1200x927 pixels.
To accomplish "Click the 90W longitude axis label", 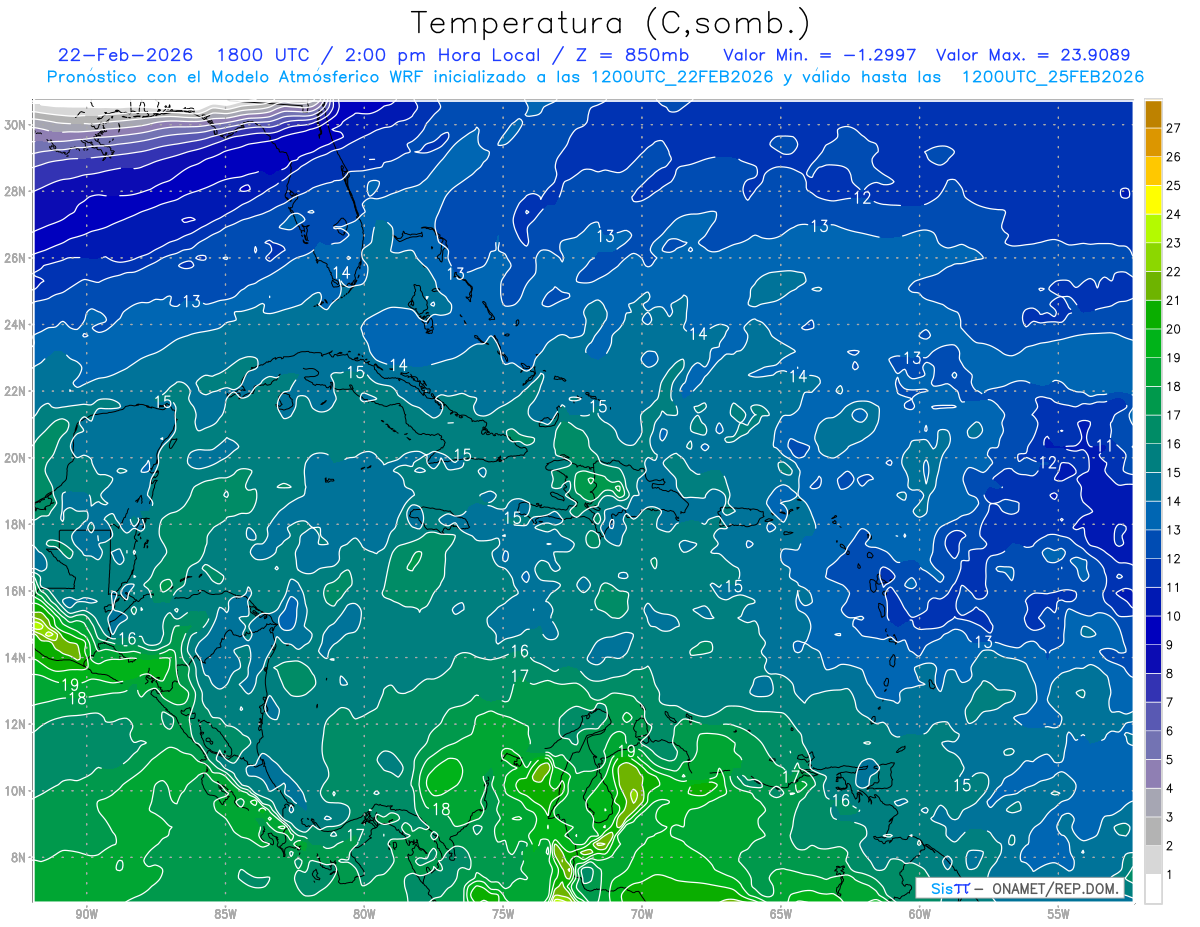I will coord(86,914).
